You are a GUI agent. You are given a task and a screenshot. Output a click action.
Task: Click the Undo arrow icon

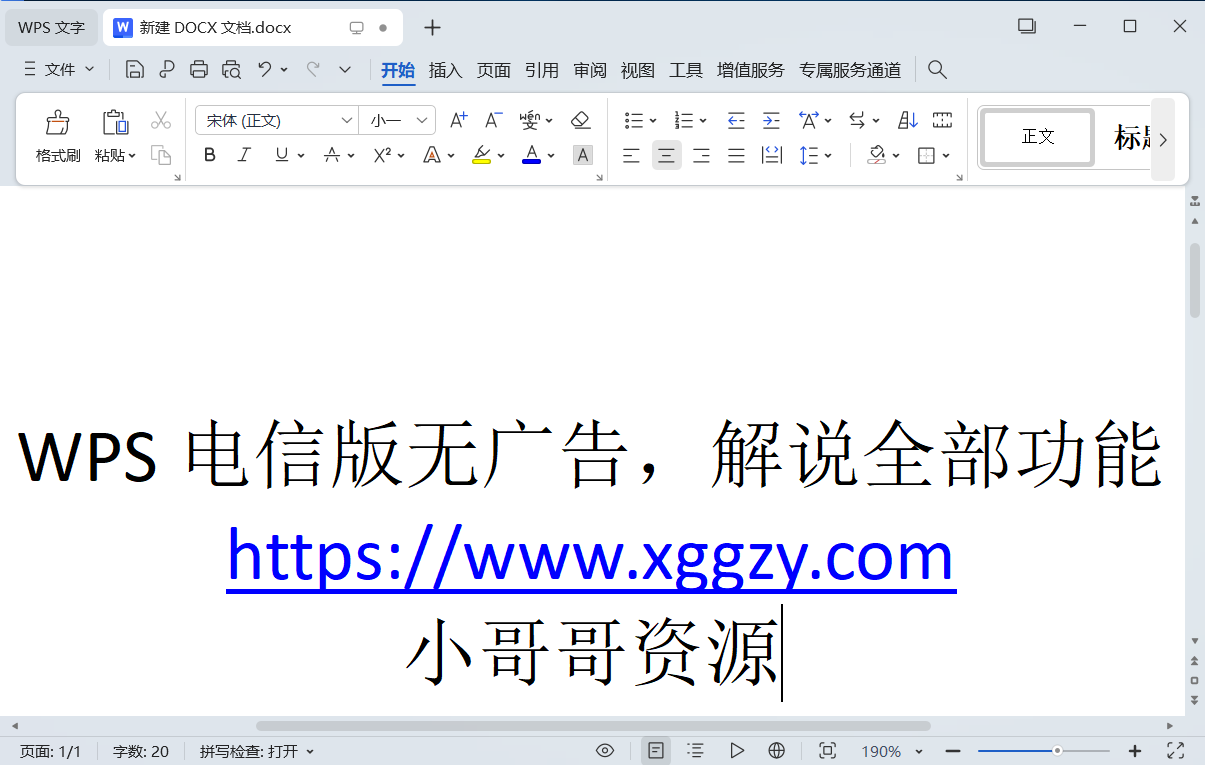[x=264, y=69]
